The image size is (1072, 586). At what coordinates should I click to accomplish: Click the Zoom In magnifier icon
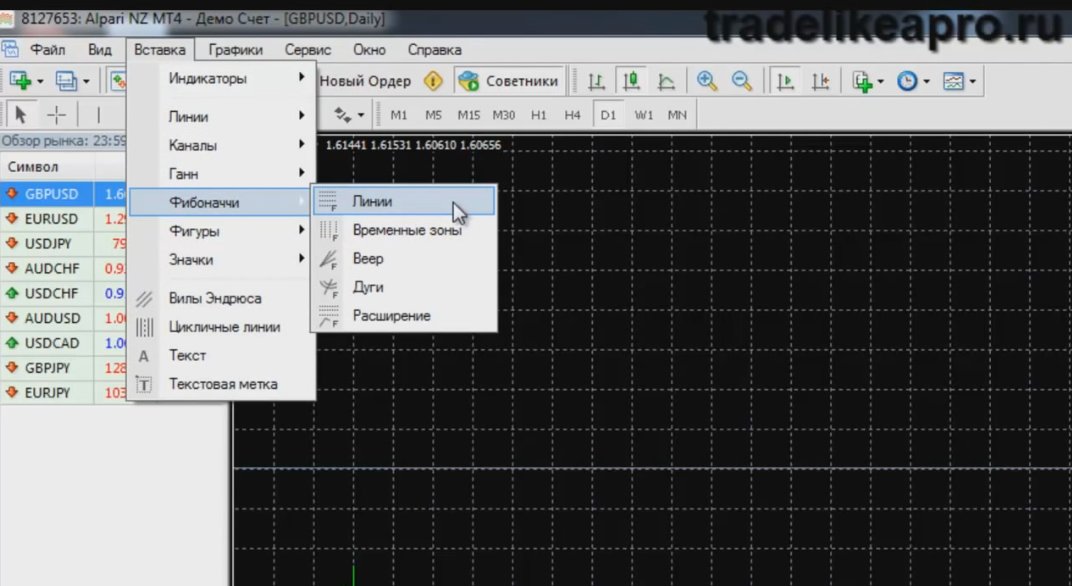[x=707, y=81]
